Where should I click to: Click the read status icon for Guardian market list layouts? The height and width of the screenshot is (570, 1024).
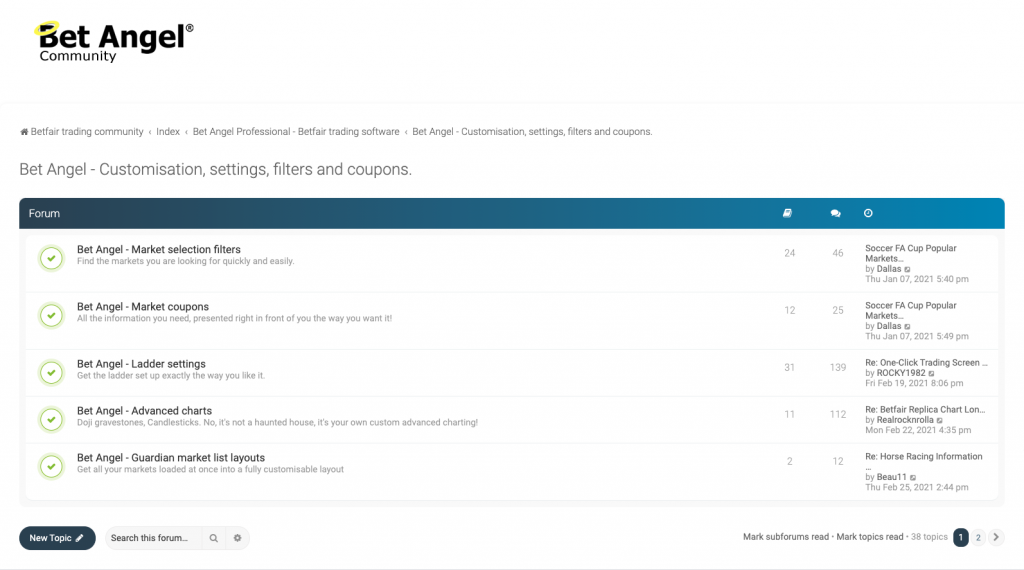point(52,467)
